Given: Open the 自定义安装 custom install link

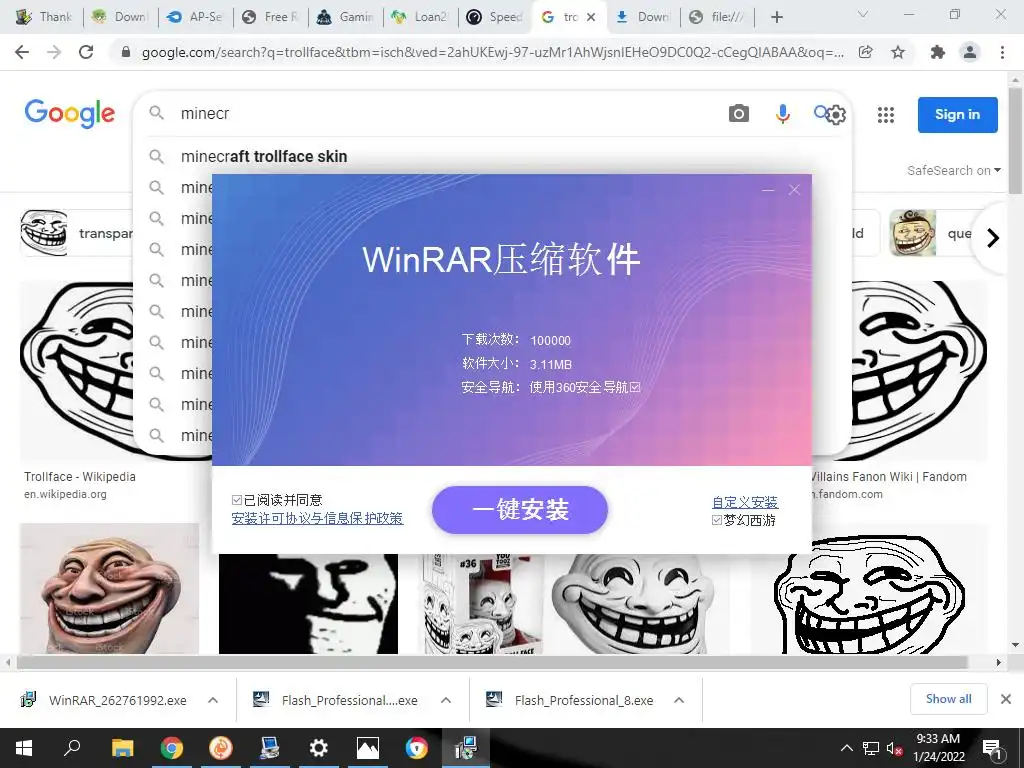Looking at the screenshot, I should (x=745, y=502).
